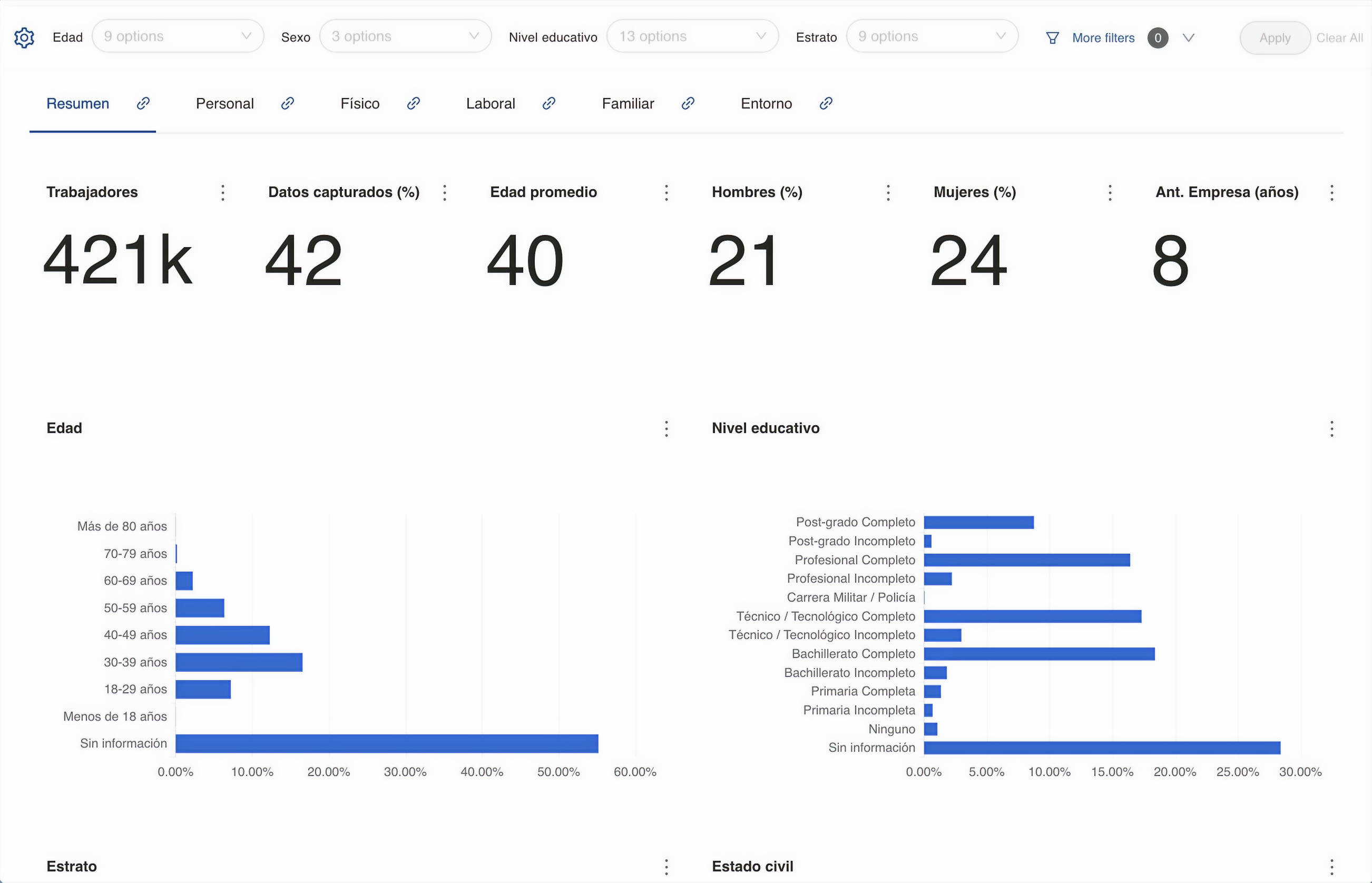Click the Post-grado Completo bar
1372x883 pixels.
pyautogui.click(x=979, y=522)
